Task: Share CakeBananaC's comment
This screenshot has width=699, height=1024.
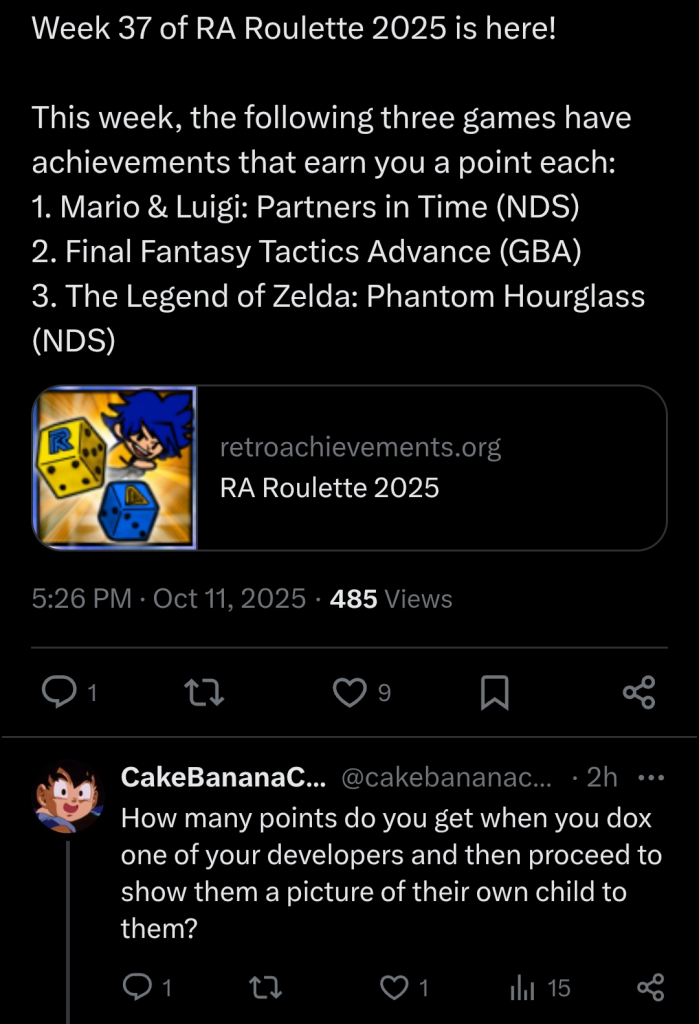Action: [x=650, y=988]
